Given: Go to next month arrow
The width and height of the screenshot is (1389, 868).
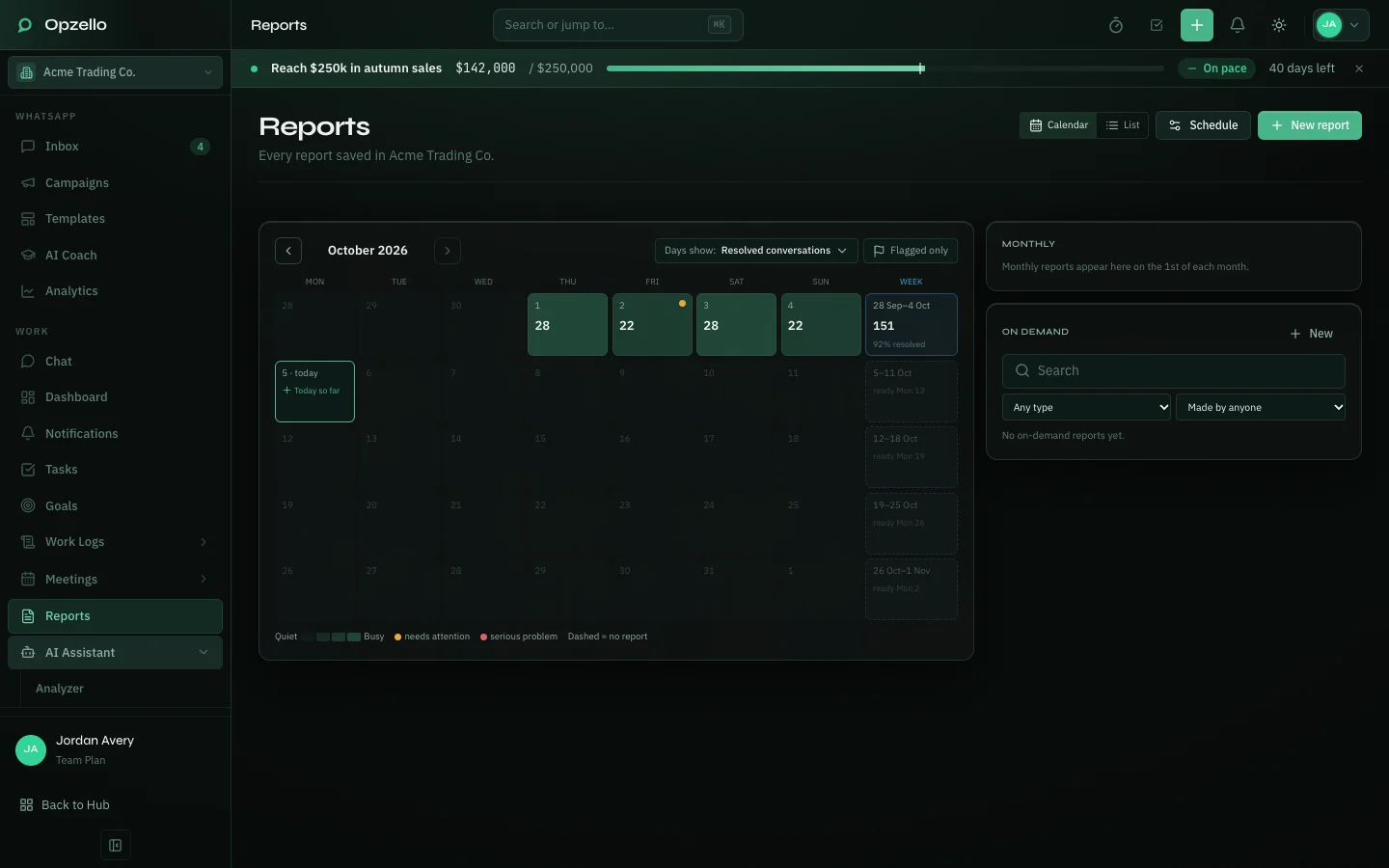Looking at the screenshot, I should click(x=448, y=251).
